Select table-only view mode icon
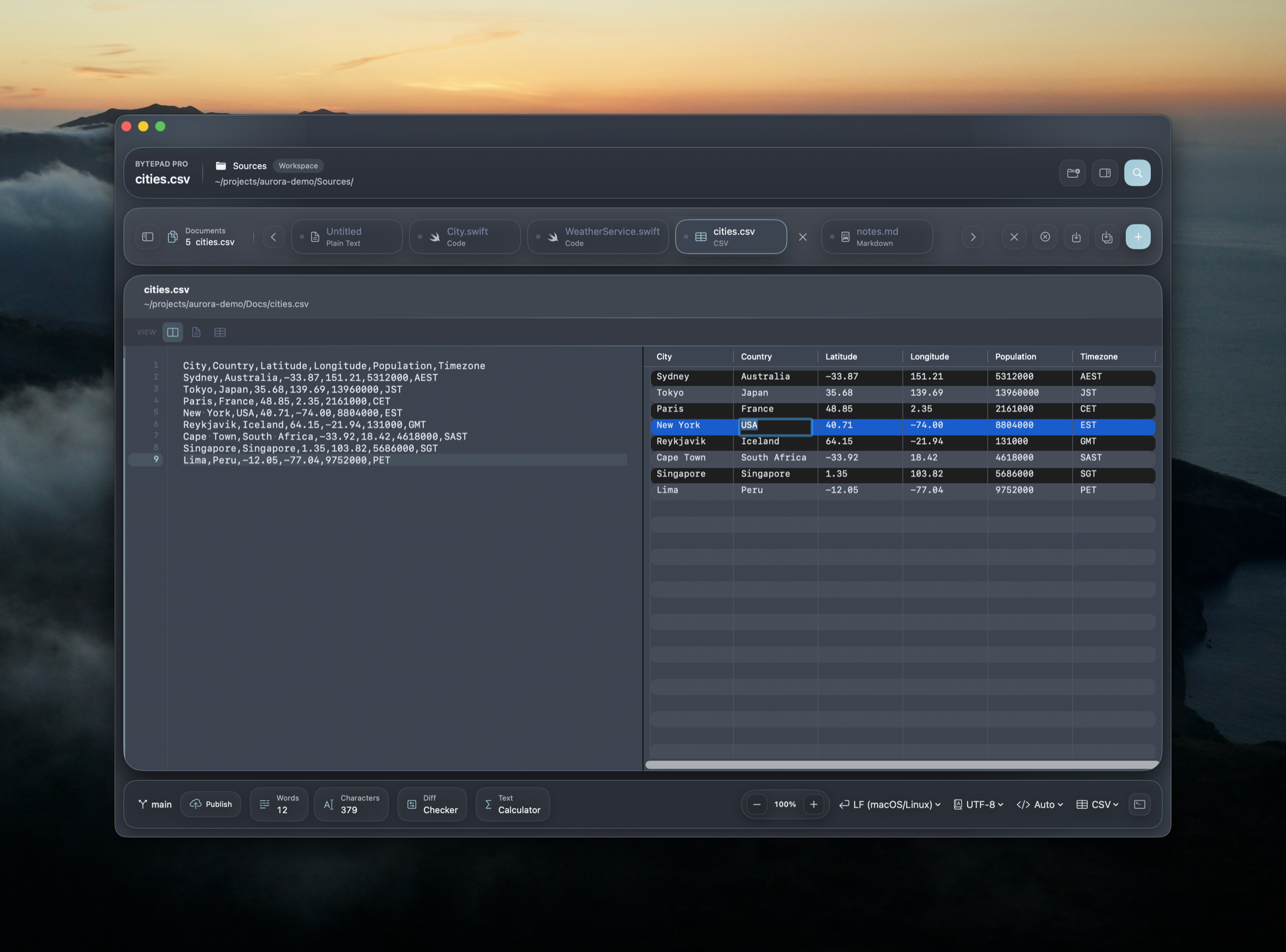Image resolution: width=1286 pixels, height=952 pixels. (x=220, y=332)
